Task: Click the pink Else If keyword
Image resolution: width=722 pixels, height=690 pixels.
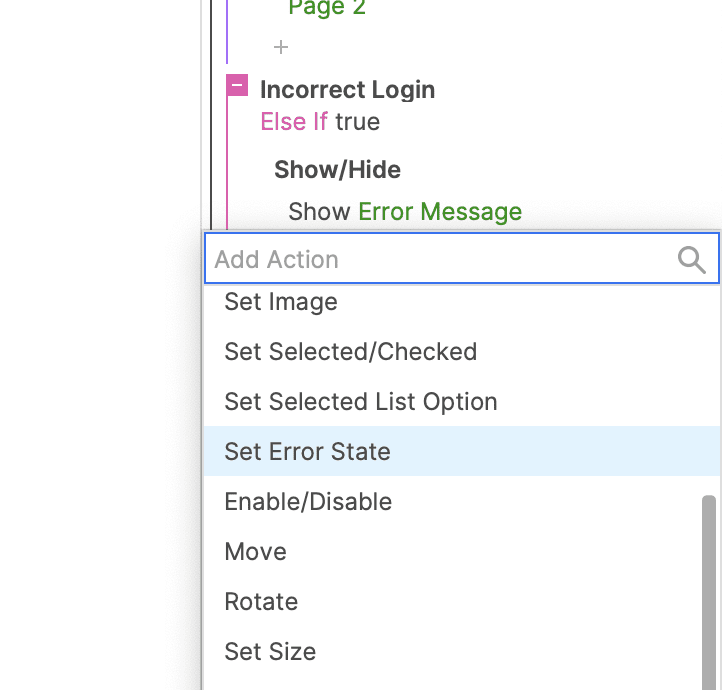Action: pos(295,122)
